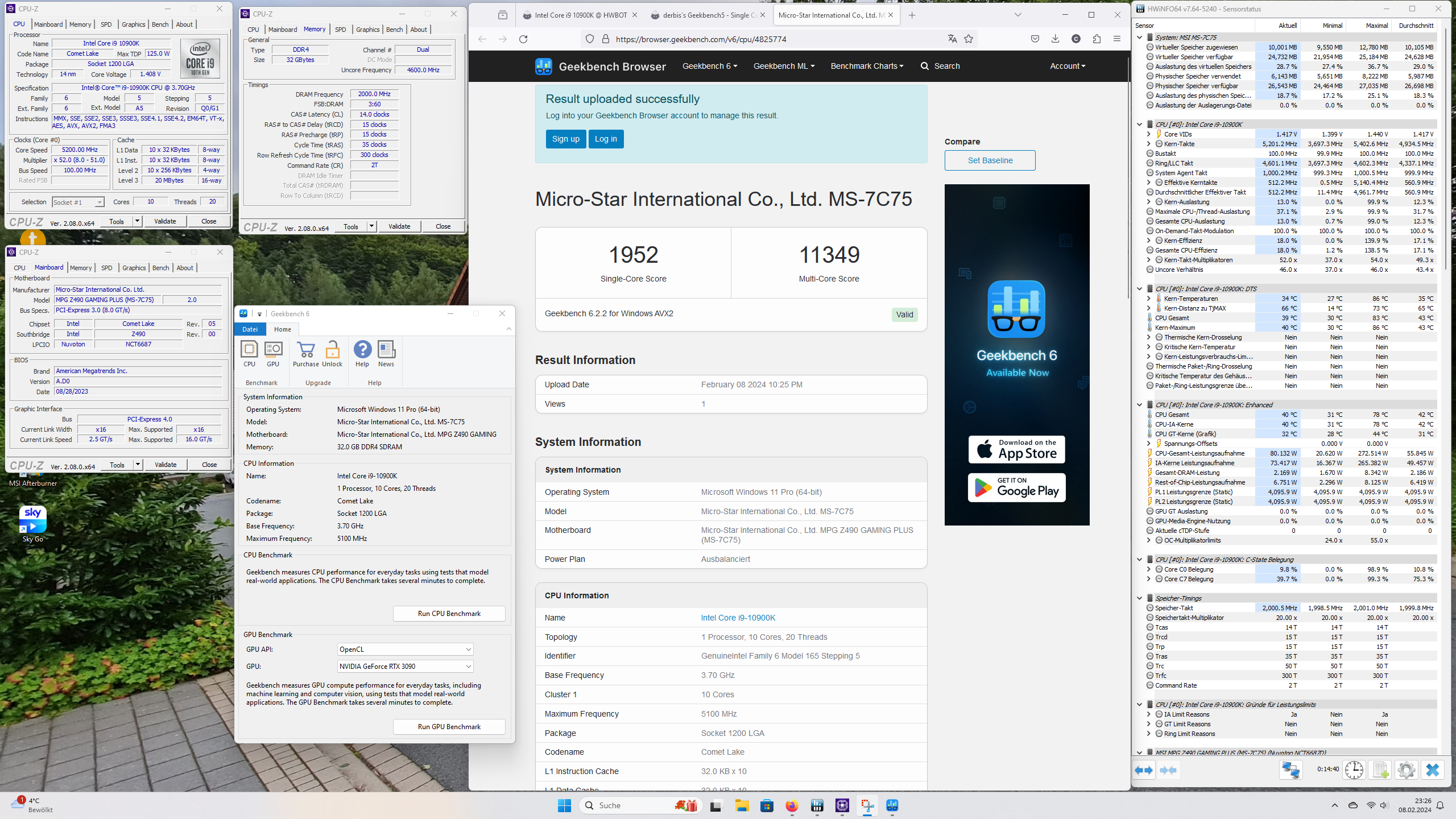Click Run GPU Benchmark button
Screen dimensions: 1456x819
449,727
